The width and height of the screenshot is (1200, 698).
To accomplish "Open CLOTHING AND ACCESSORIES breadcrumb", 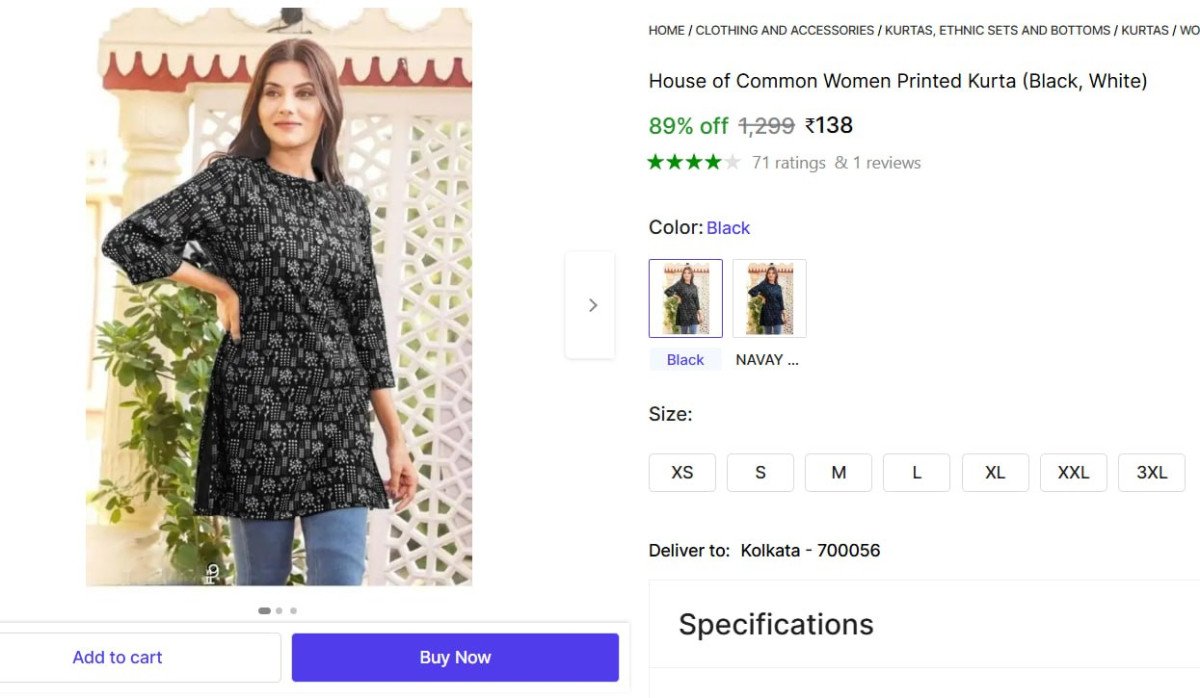I will coord(784,30).
